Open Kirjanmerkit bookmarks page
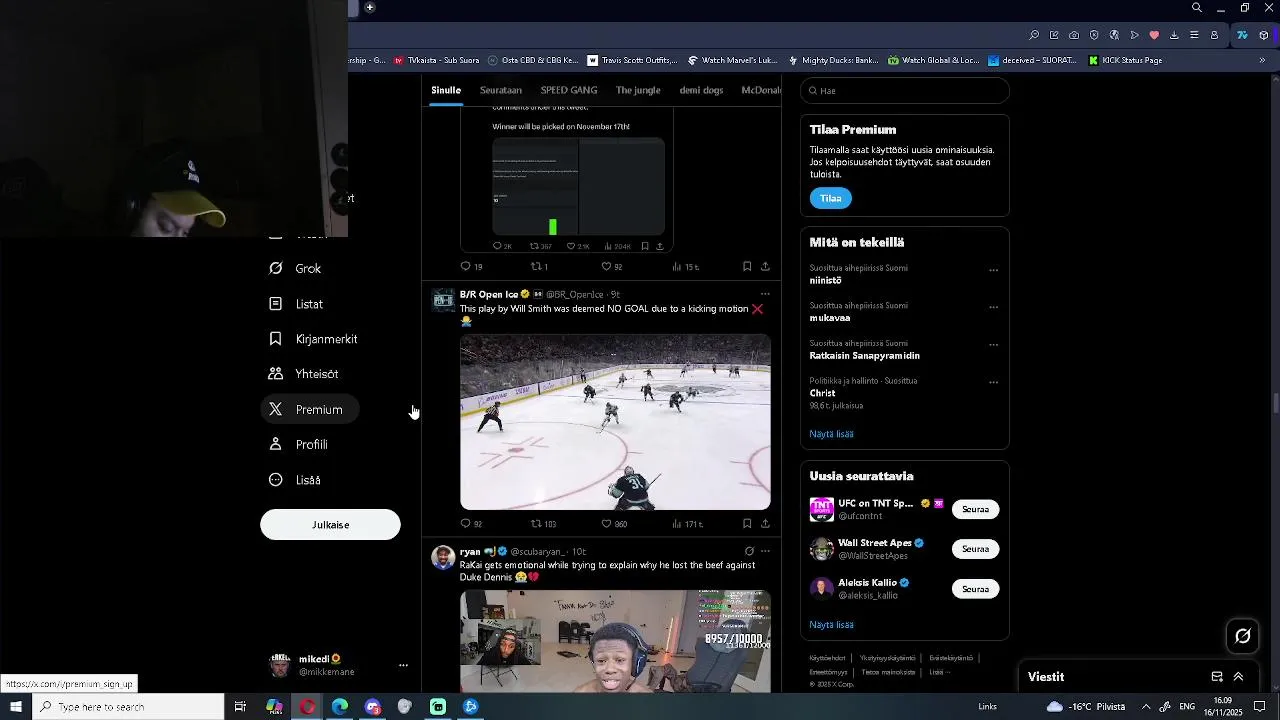Image resolution: width=1280 pixels, height=720 pixels. (x=313, y=339)
